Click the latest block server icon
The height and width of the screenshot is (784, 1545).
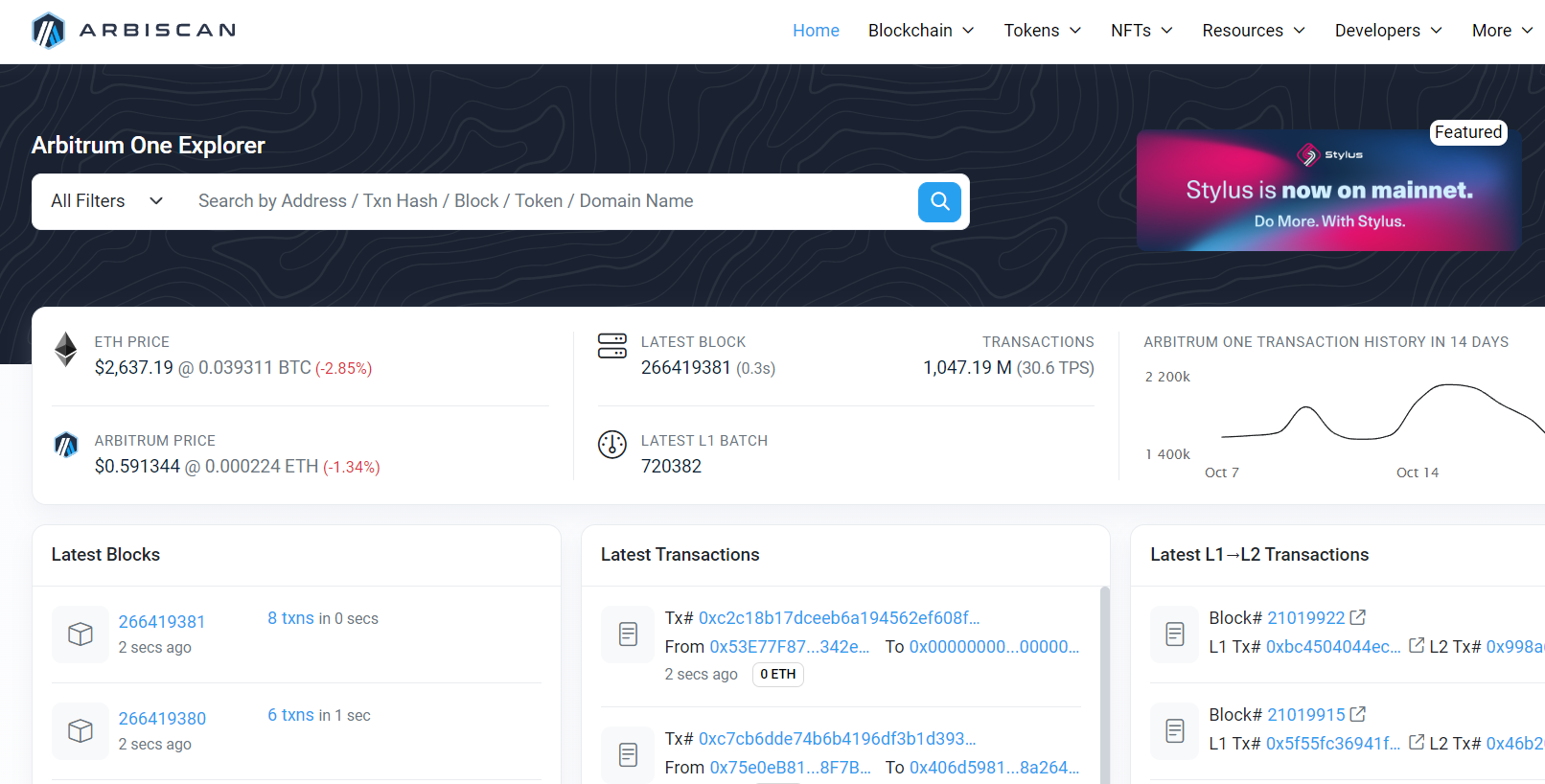coord(612,346)
